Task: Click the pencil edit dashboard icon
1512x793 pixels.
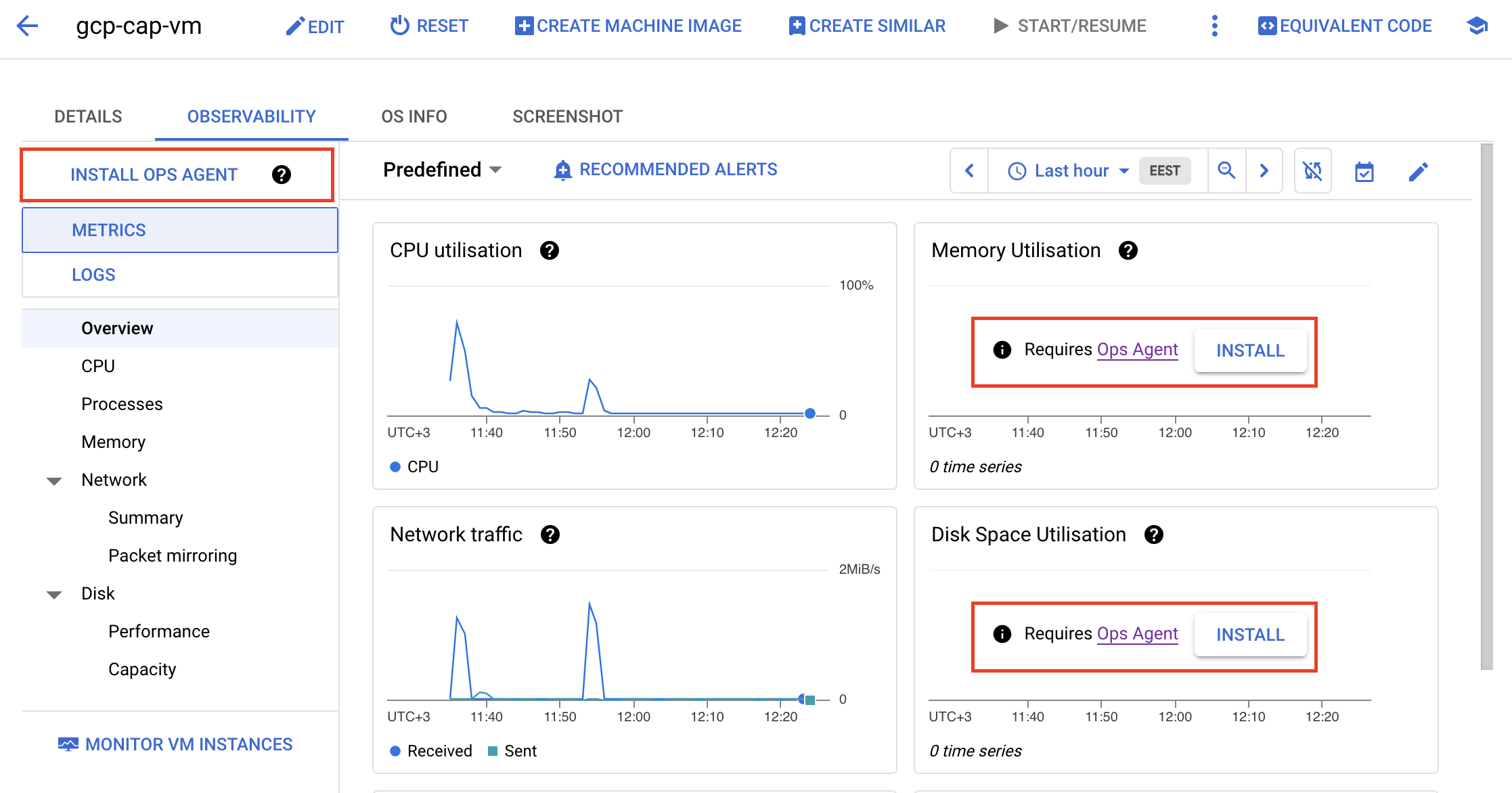Action: (x=1418, y=172)
